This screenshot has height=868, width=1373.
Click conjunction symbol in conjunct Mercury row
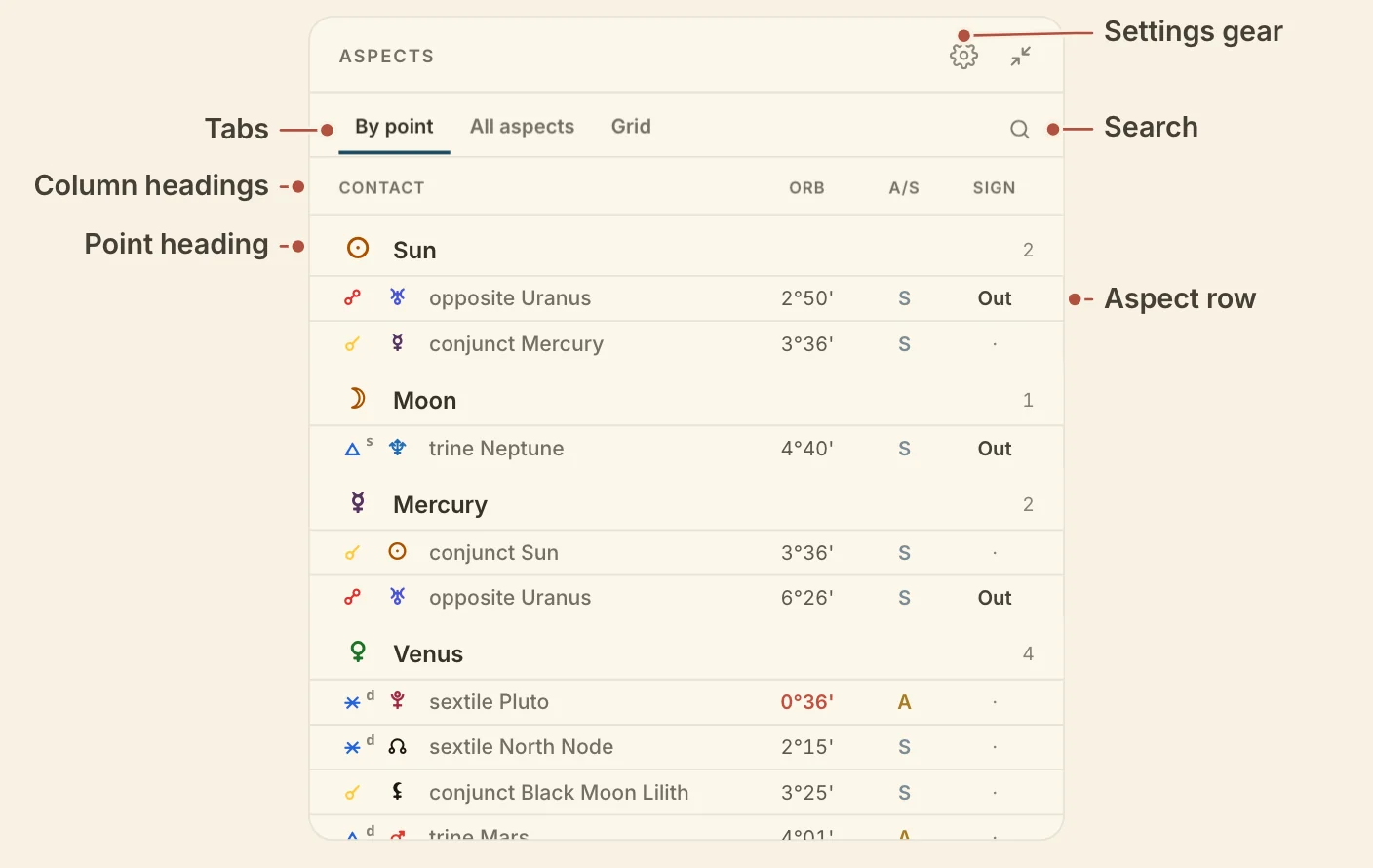click(x=353, y=344)
